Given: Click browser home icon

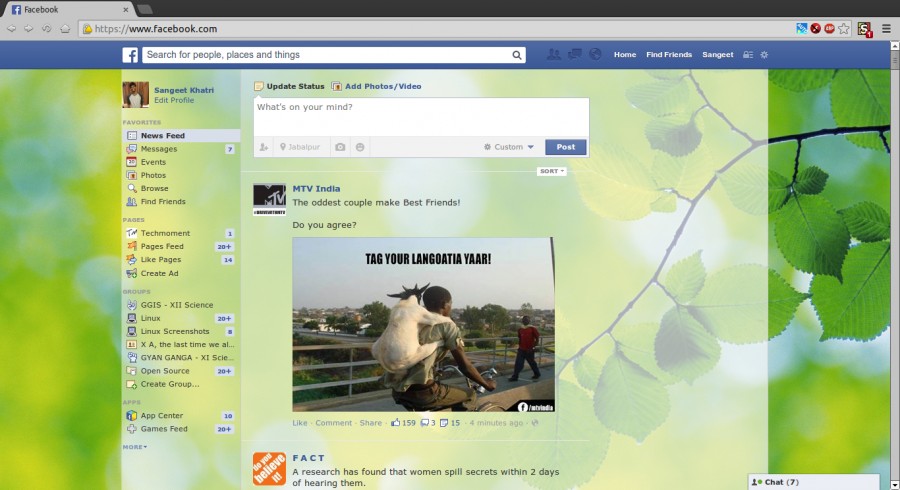Looking at the screenshot, I should pyautogui.click(x=65, y=29).
